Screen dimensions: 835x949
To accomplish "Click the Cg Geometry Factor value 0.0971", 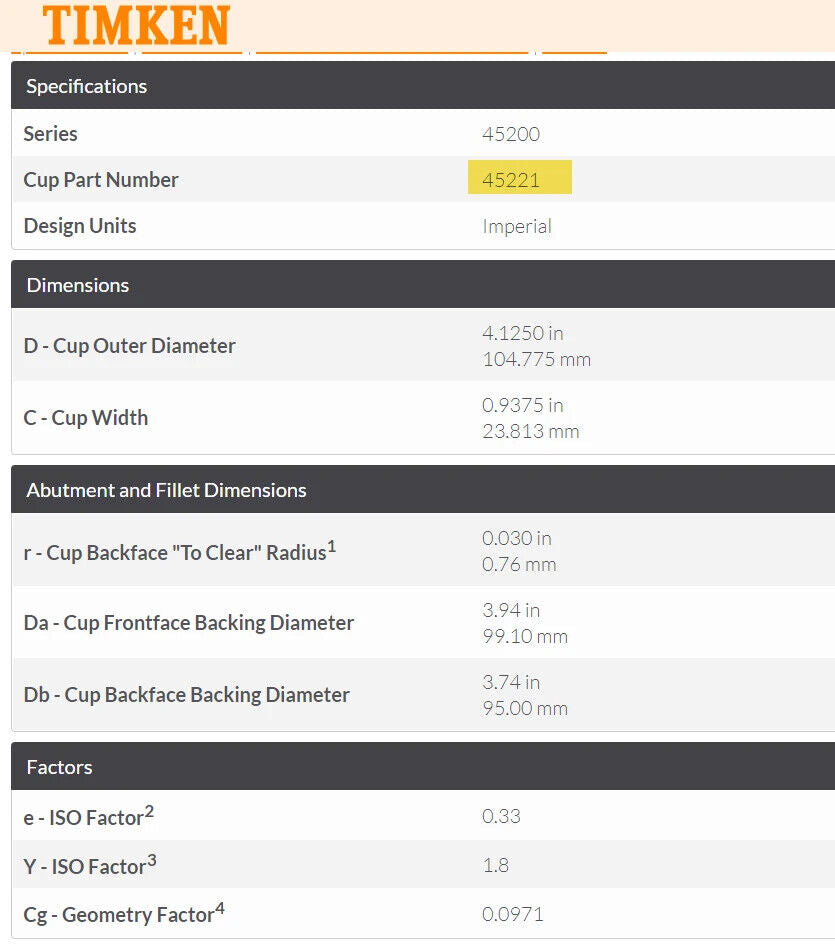I will (x=513, y=914).
